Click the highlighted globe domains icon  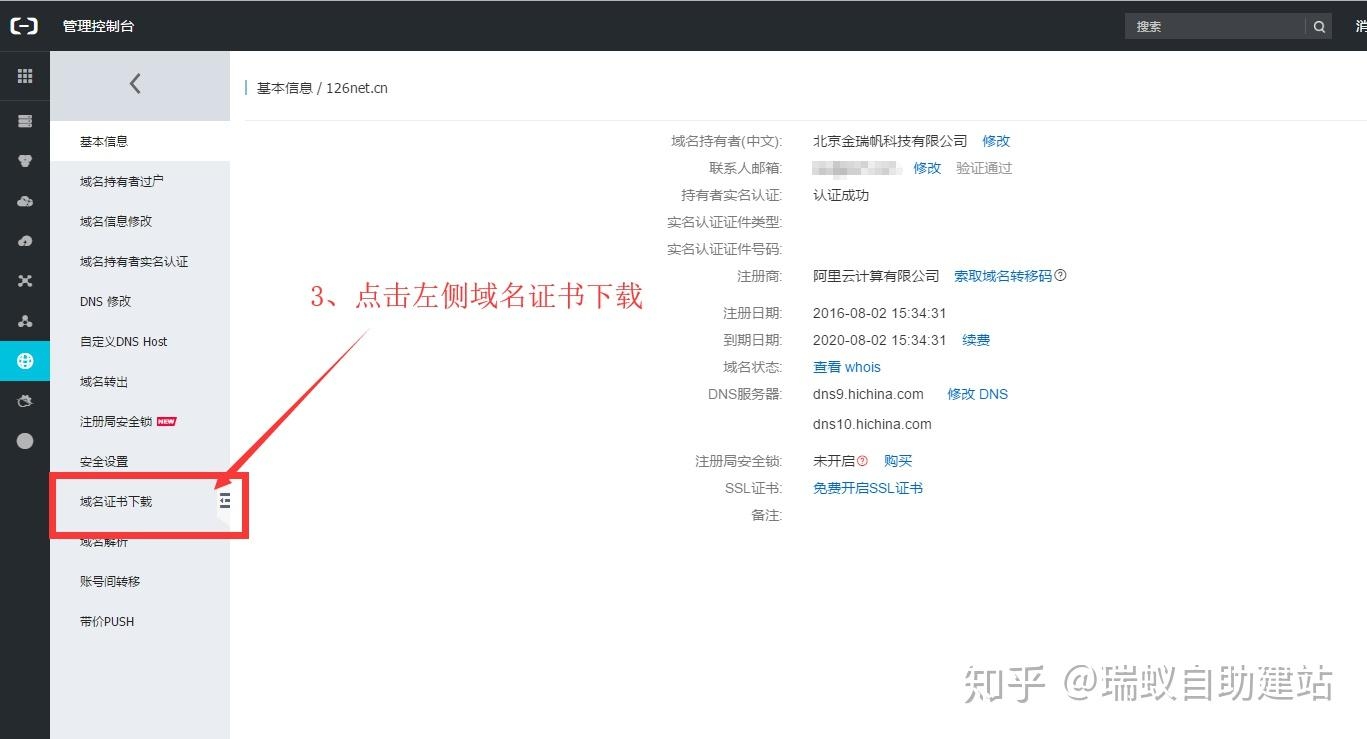tap(25, 360)
